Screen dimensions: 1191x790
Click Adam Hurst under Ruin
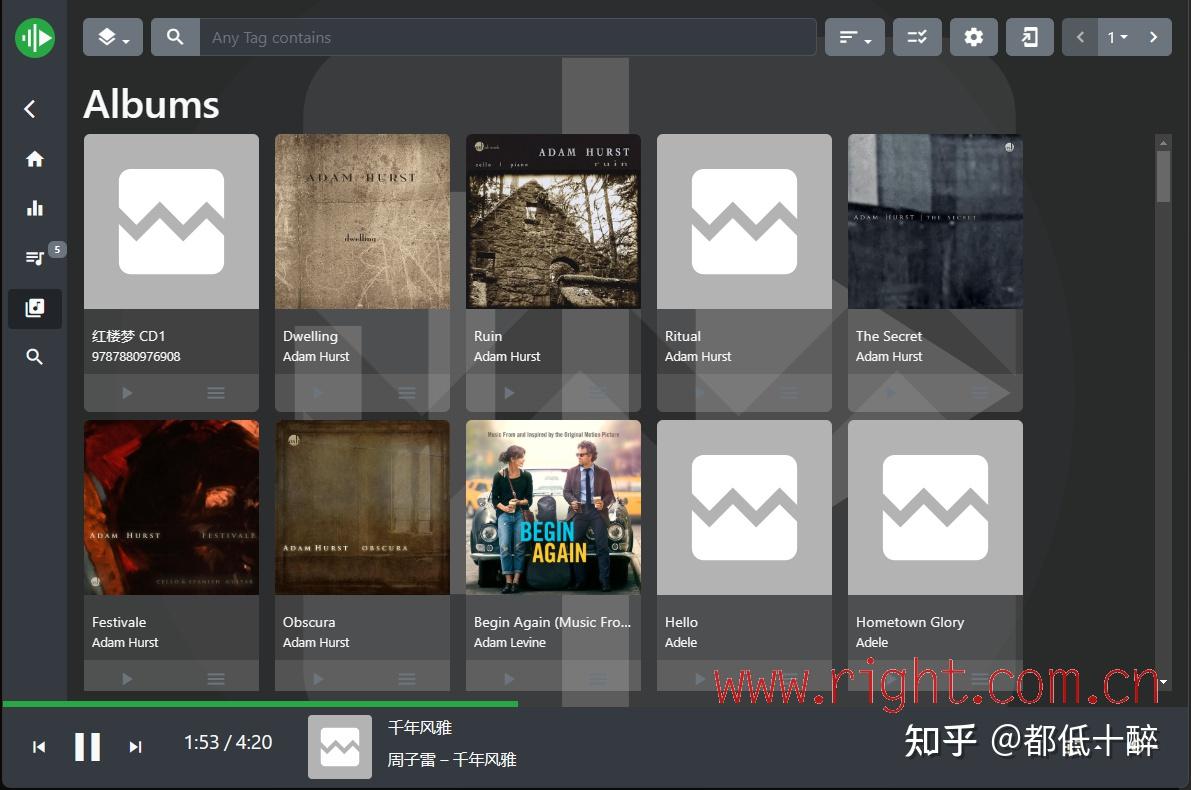click(x=507, y=356)
